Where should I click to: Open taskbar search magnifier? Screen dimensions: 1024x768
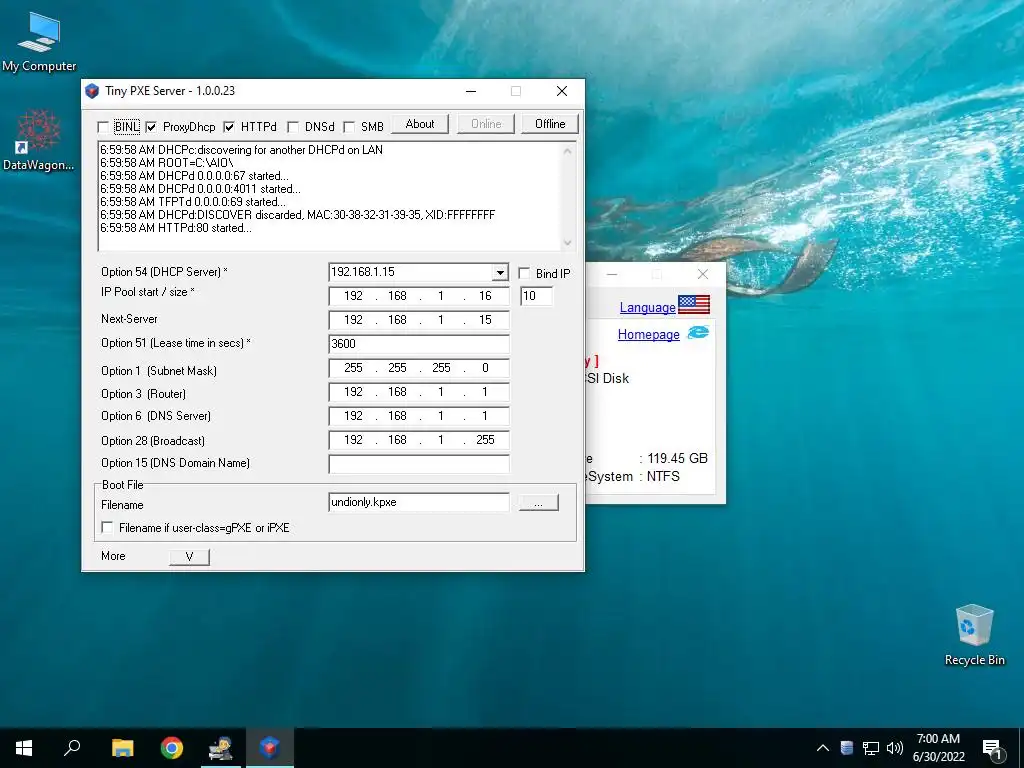72,748
